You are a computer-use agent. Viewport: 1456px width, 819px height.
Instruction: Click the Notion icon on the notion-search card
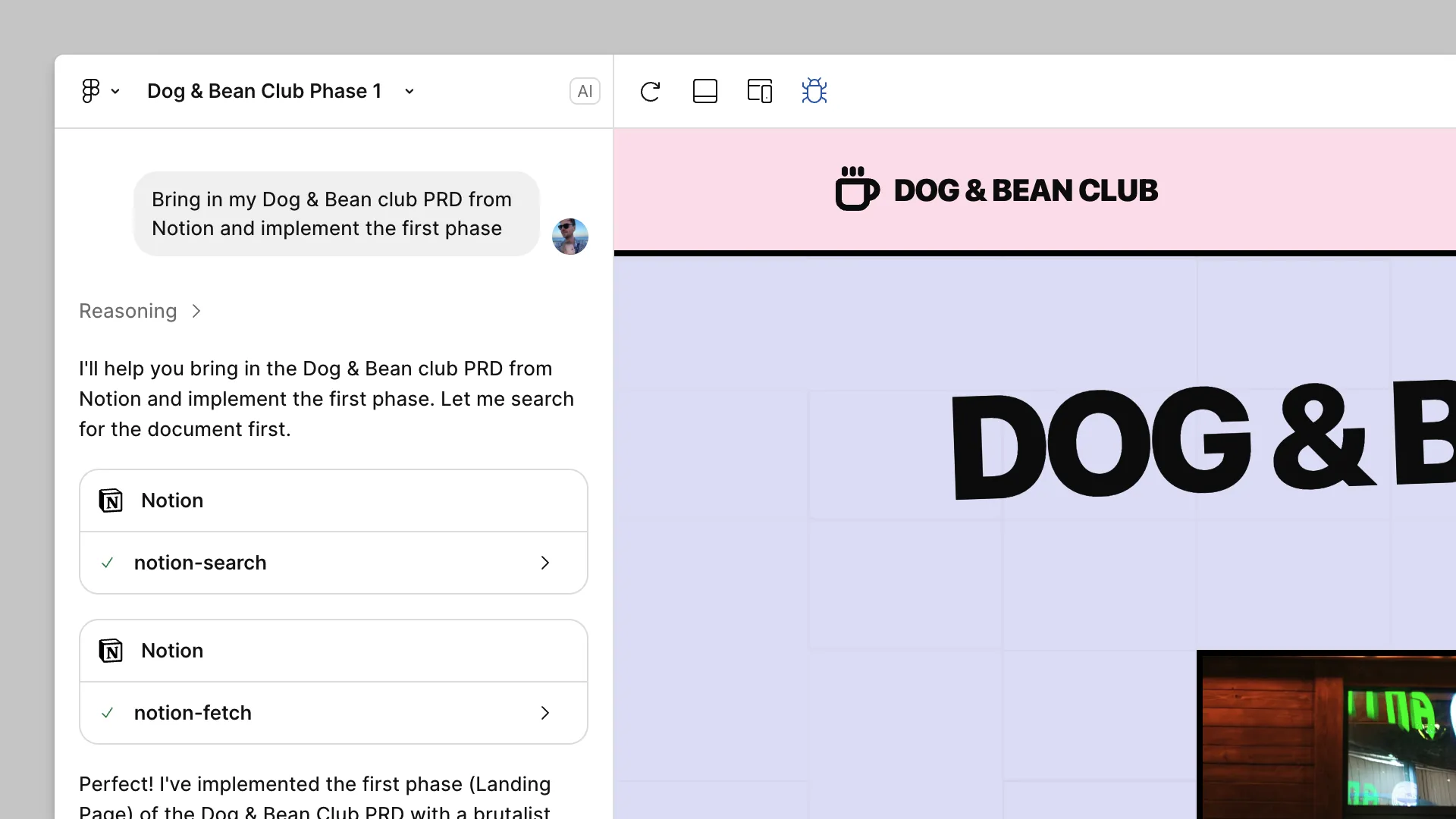[111, 500]
